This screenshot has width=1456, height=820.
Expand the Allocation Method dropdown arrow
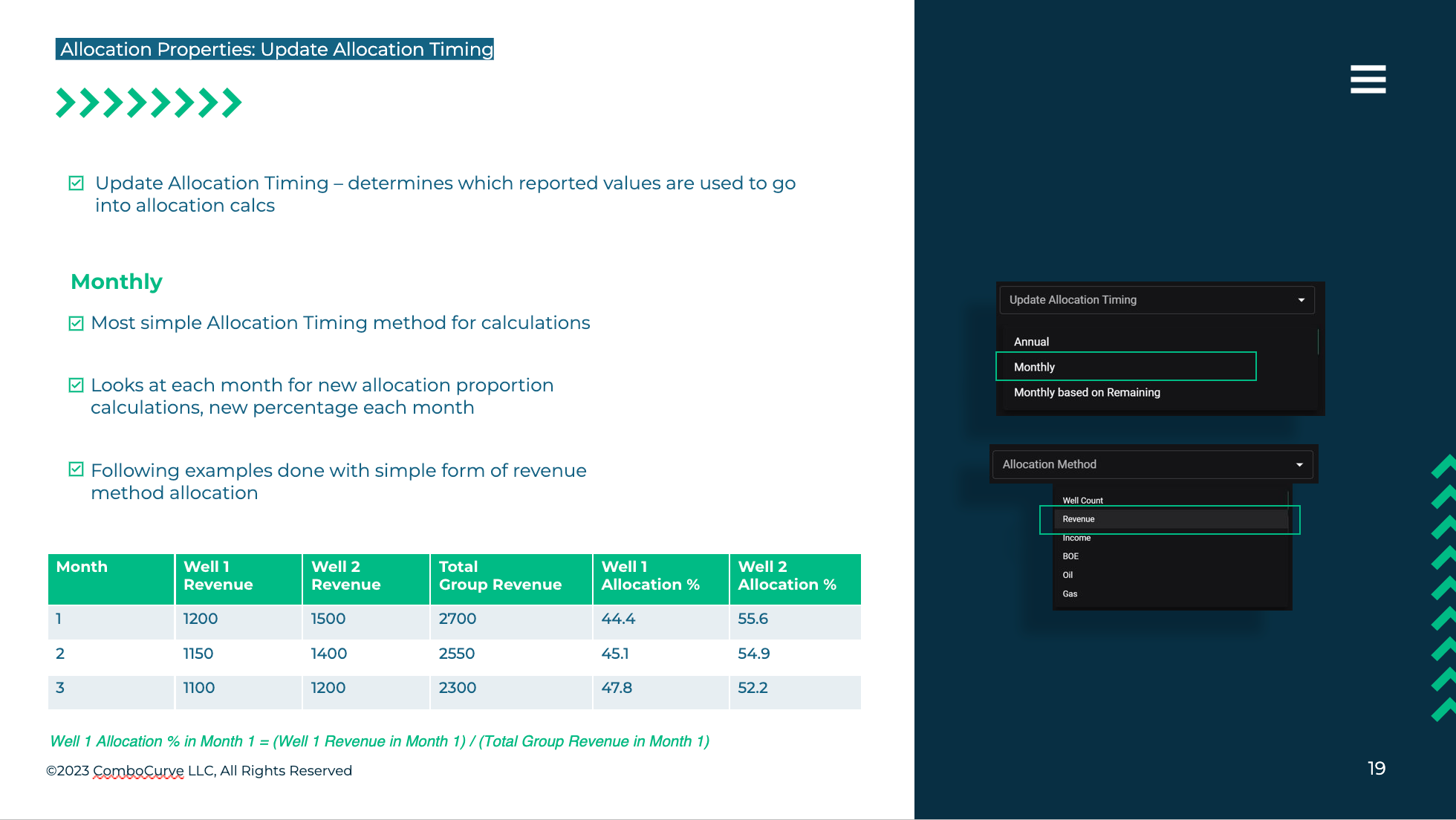1299,465
